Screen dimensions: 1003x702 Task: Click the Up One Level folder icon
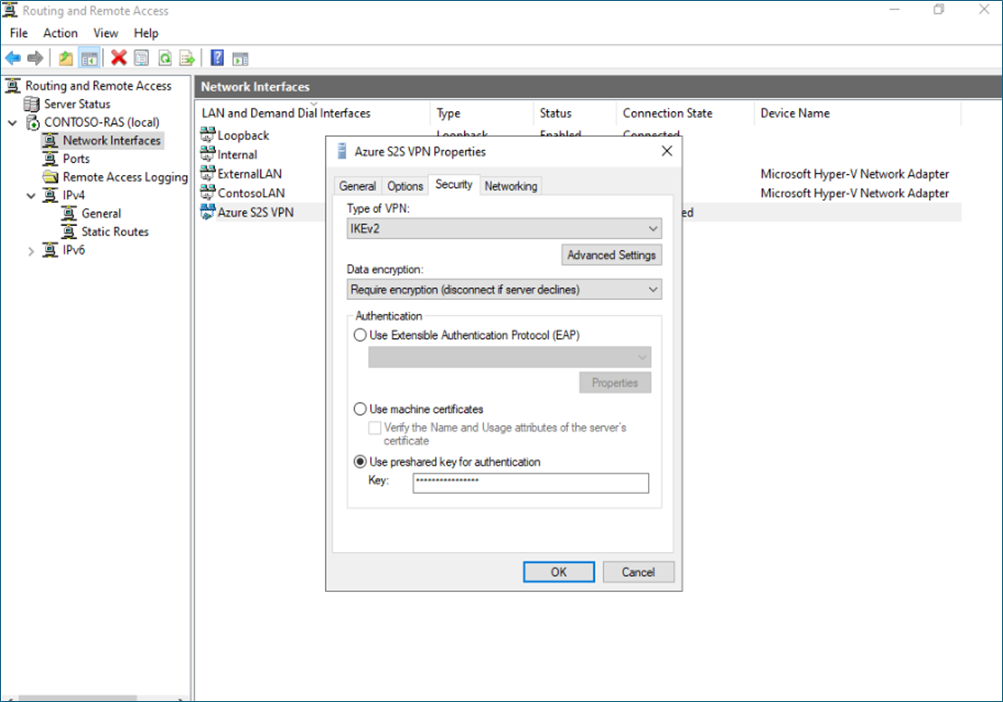[66, 58]
